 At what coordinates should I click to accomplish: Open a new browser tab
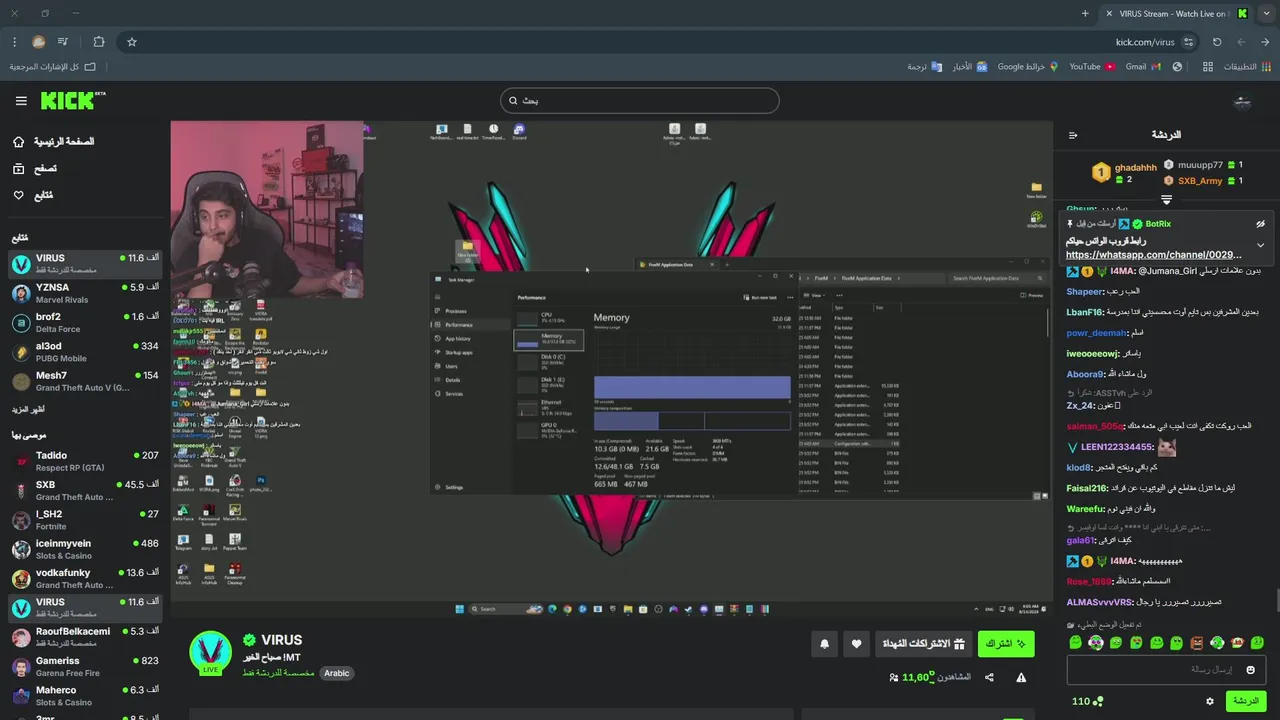point(1085,13)
